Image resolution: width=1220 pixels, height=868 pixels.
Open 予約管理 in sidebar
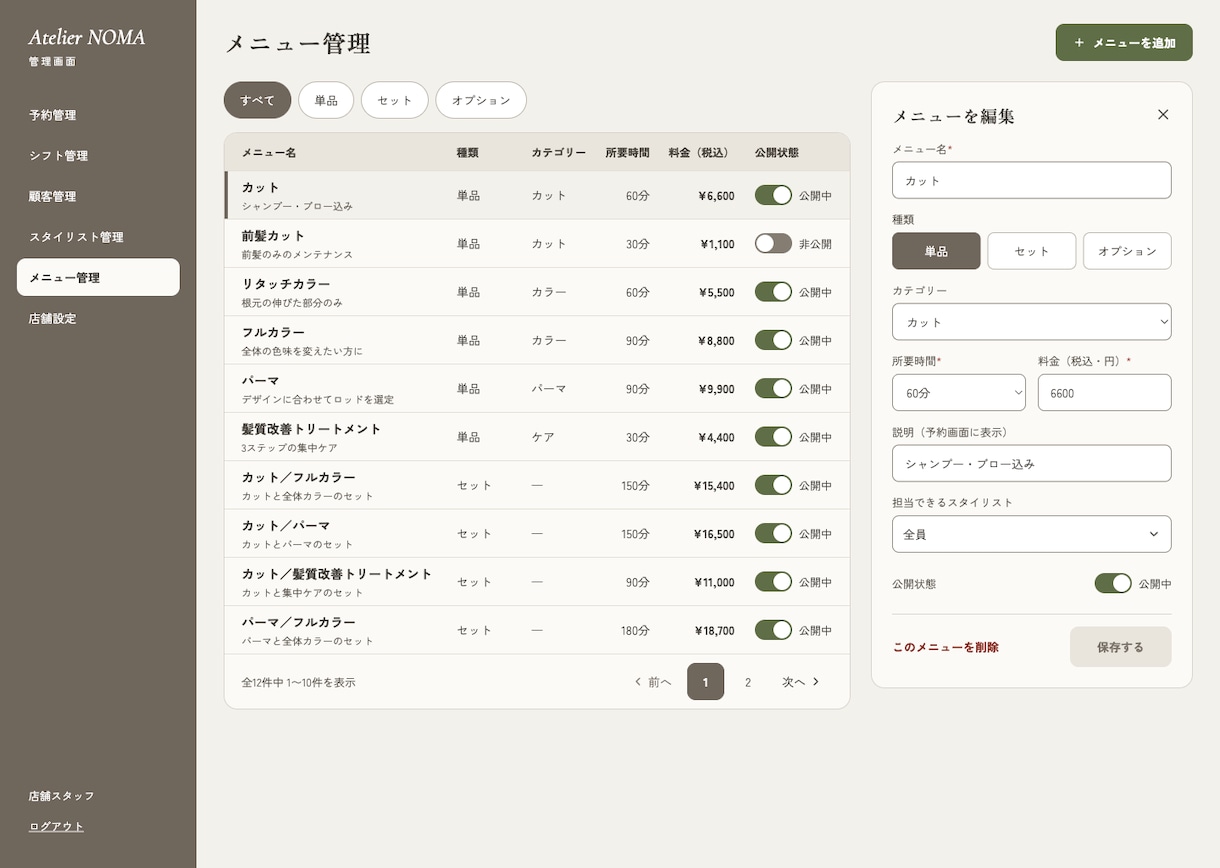point(98,115)
